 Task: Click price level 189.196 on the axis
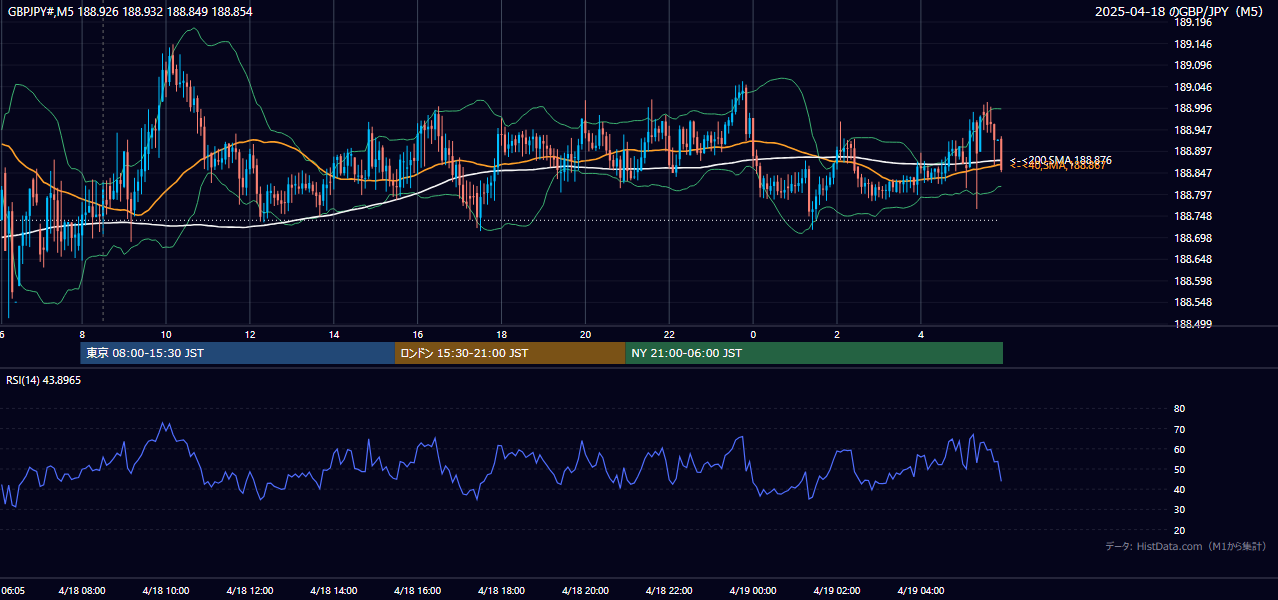tap(1193, 22)
